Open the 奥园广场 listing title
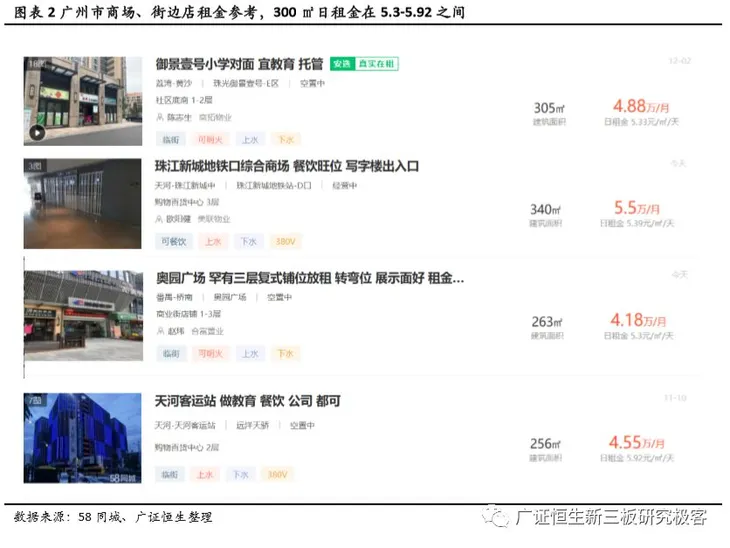Screen dimensions: 730x548 coord(309,277)
